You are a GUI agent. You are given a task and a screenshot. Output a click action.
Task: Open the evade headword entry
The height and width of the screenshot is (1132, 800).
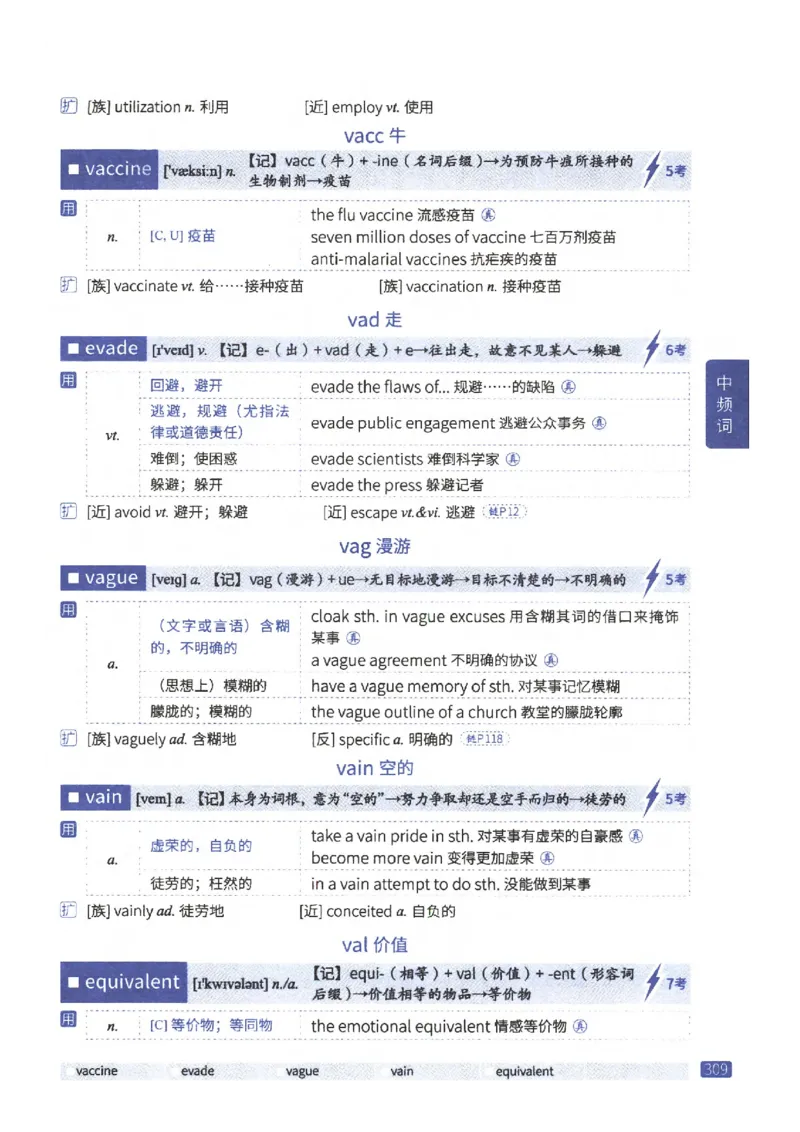pos(101,349)
